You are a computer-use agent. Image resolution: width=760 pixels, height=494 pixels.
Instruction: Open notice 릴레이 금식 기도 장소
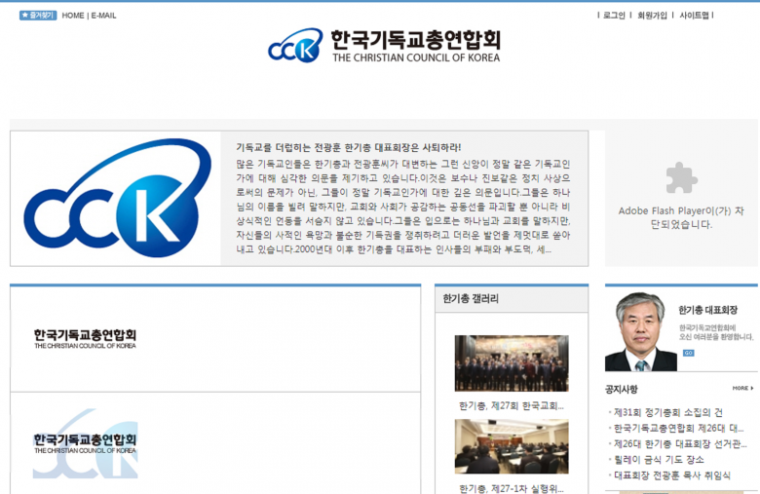coord(659,460)
